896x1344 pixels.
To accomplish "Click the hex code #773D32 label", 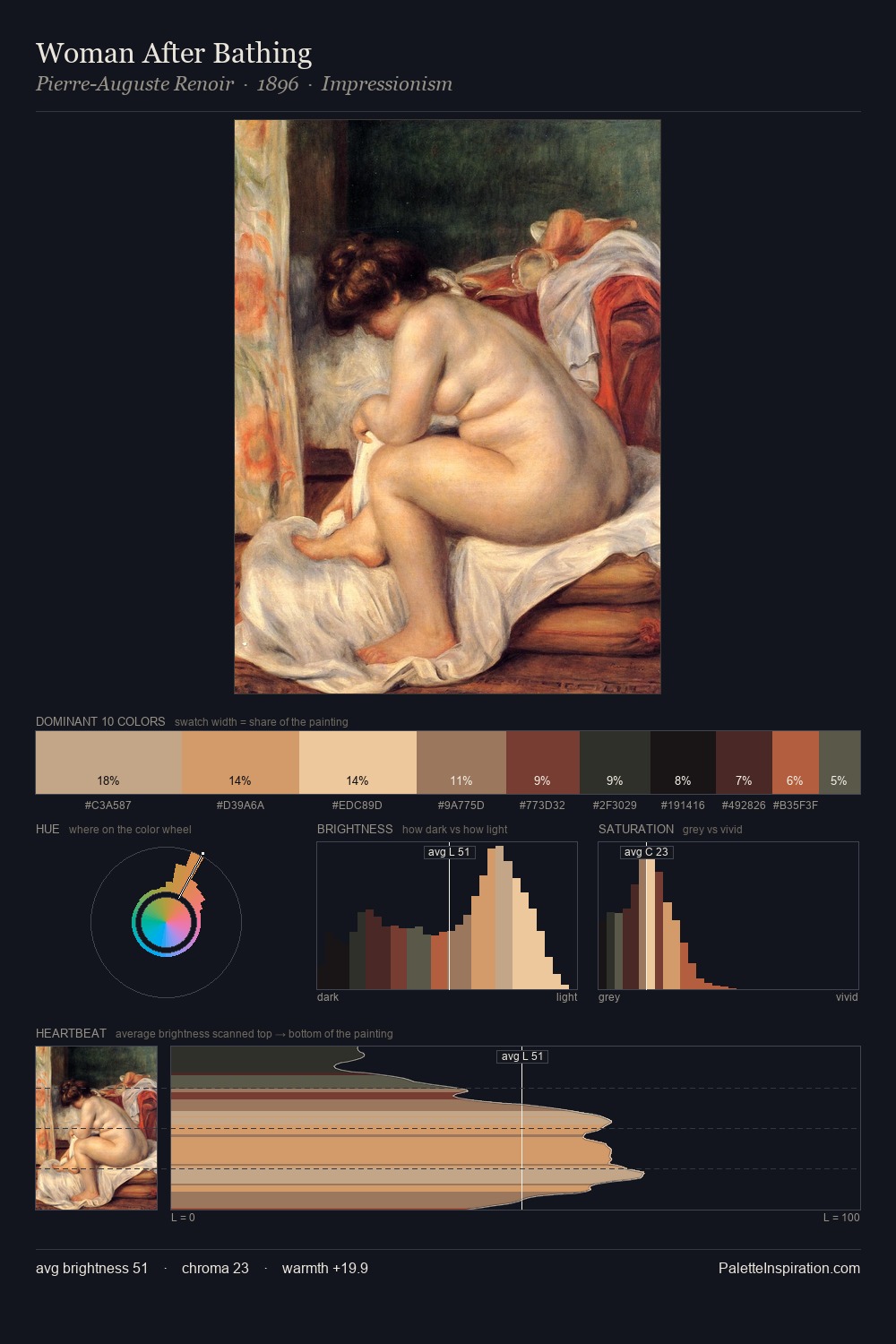I will coord(543,805).
